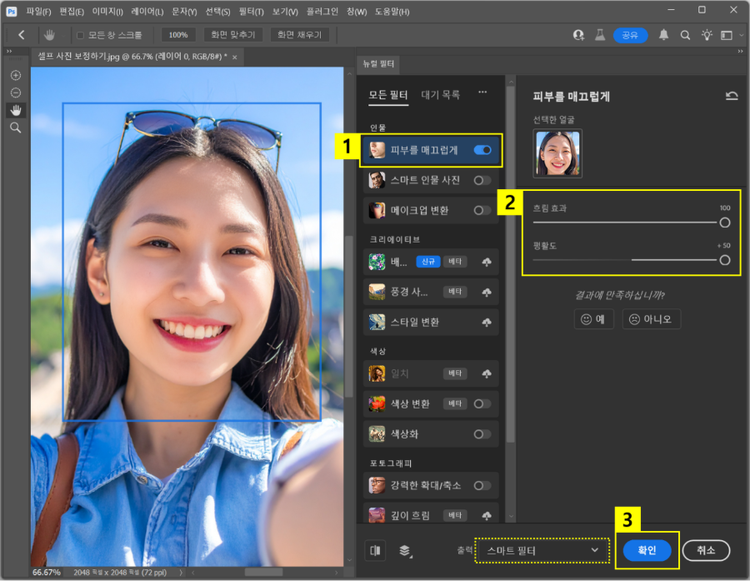Open the 레이어(L) menu

[147, 11]
